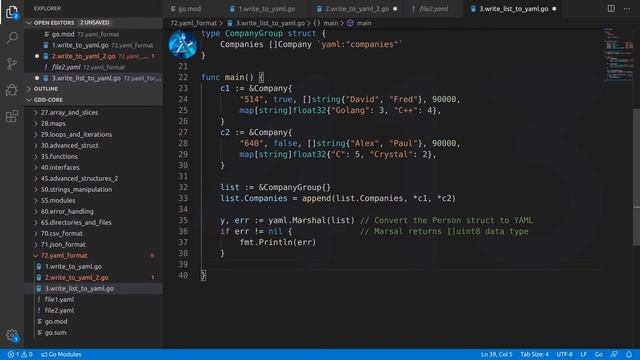Open file2.yaml in the folder tree
Screen dimensions: 640x360
[x=94, y=310]
